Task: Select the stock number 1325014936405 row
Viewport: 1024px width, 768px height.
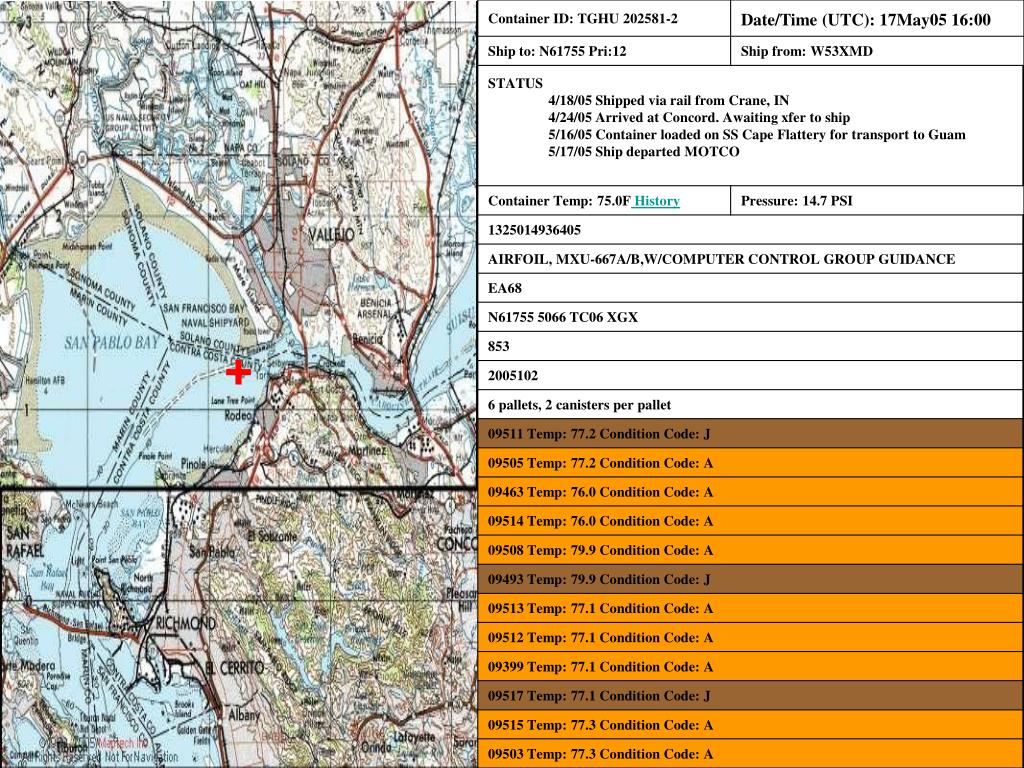Action: tap(750, 230)
